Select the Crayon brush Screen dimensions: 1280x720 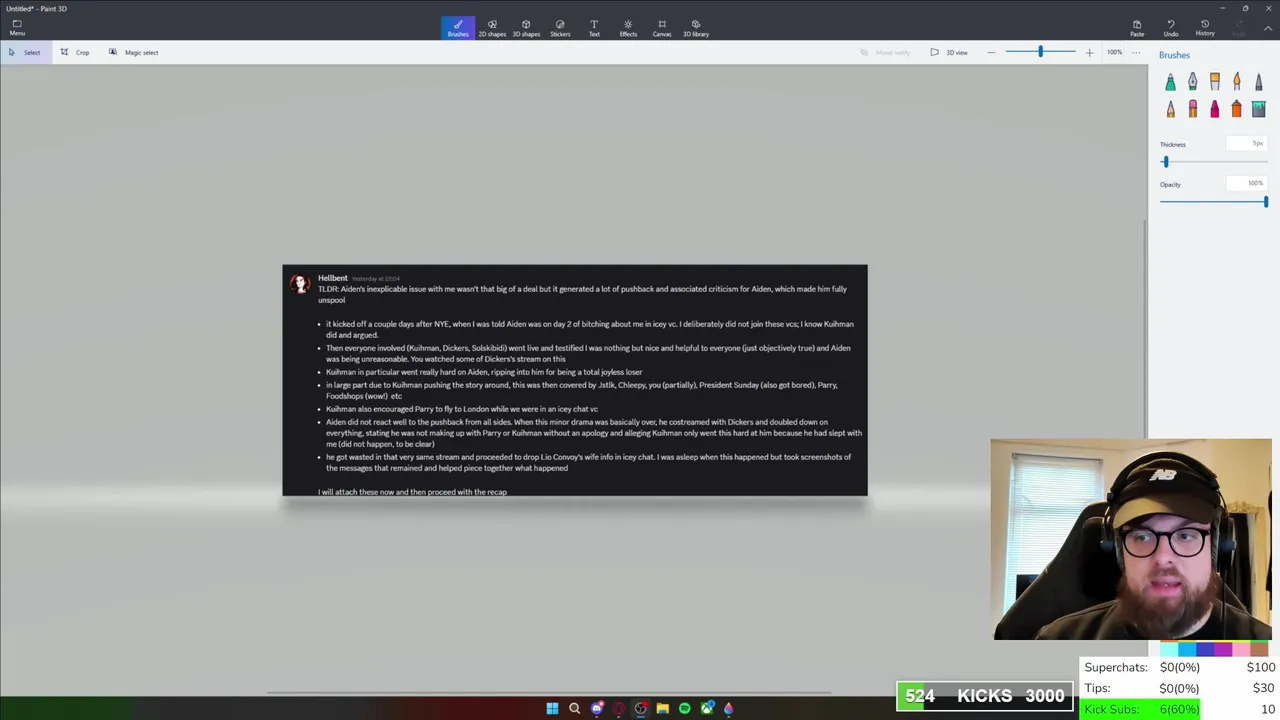pyautogui.click(x=1214, y=109)
